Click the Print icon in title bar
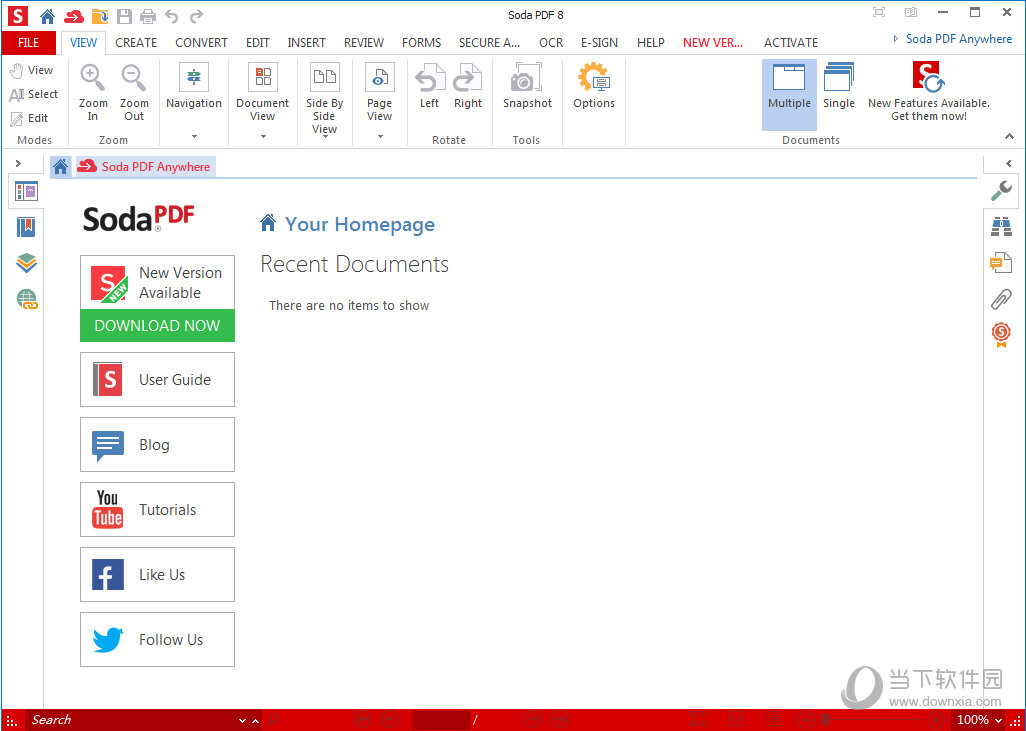Viewport: 1026px width, 731px height. click(x=149, y=16)
